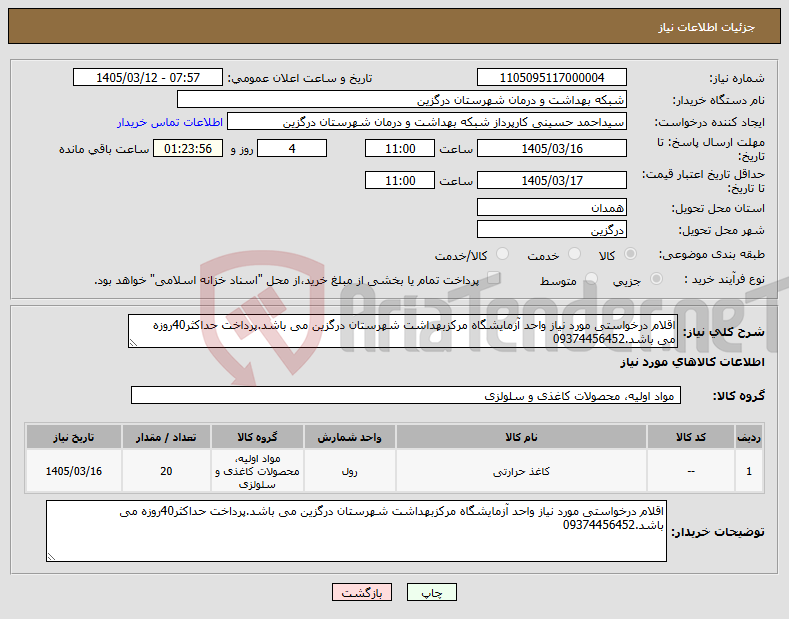Click the announcement date field 1405/03/12 - 07:57
This screenshot has height=619, width=789.
[148, 78]
